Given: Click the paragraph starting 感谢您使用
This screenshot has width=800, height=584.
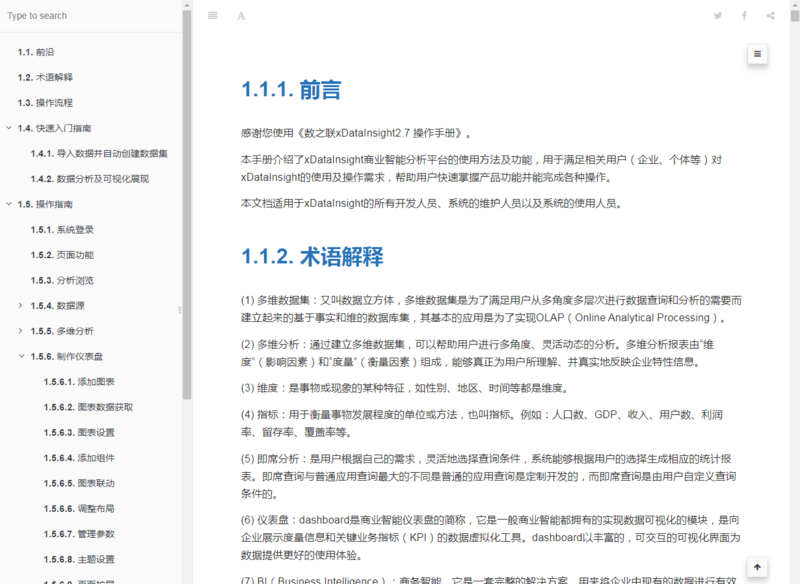Looking at the screenshot, I should (356, 134).
